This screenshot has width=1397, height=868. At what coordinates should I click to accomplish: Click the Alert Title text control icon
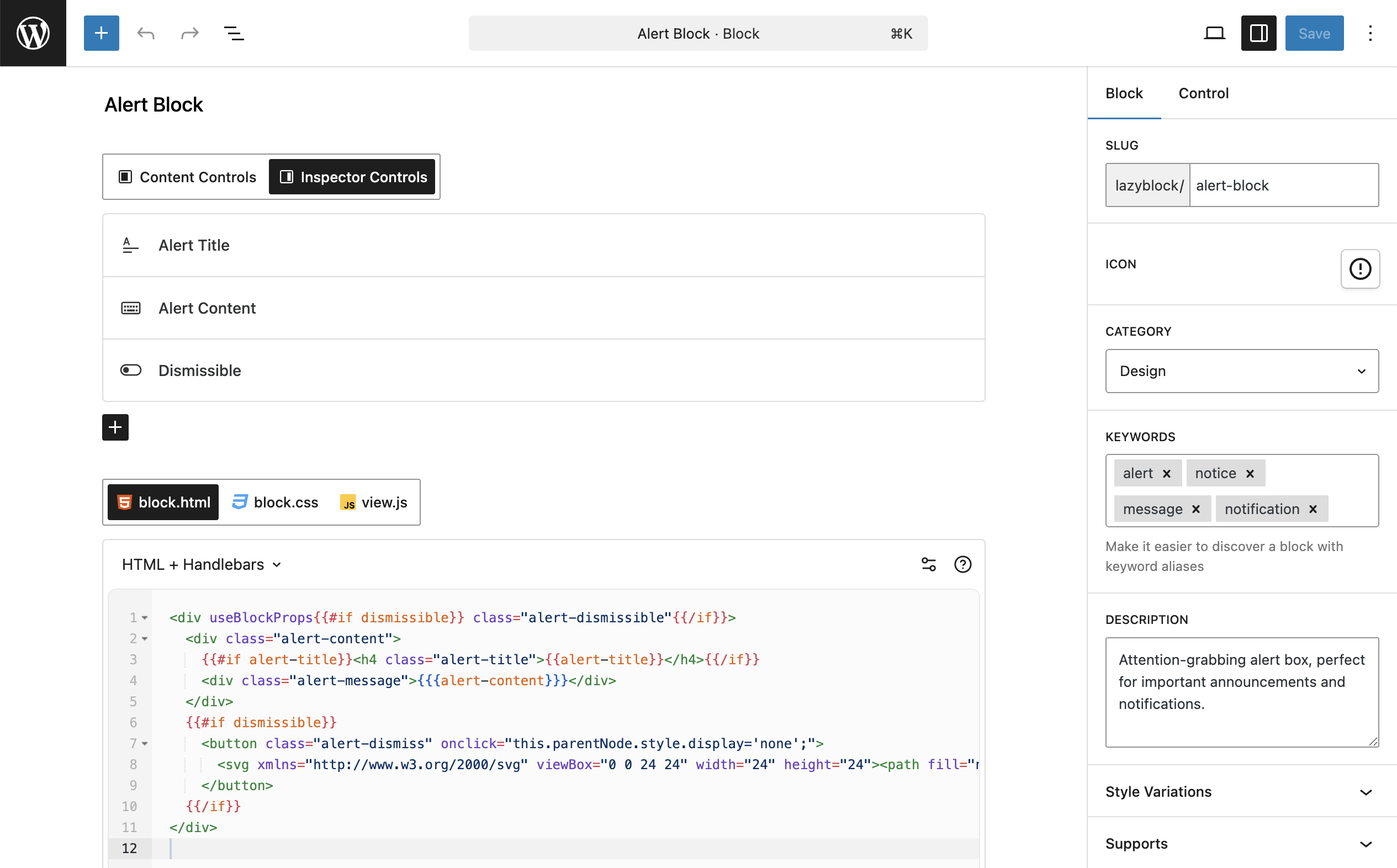click(130, 245)
